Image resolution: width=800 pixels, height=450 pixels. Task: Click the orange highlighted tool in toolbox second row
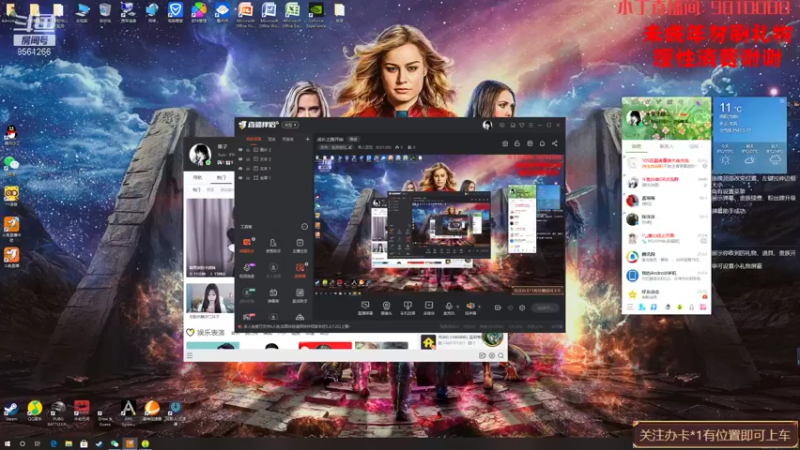click(x=299, y=270)
